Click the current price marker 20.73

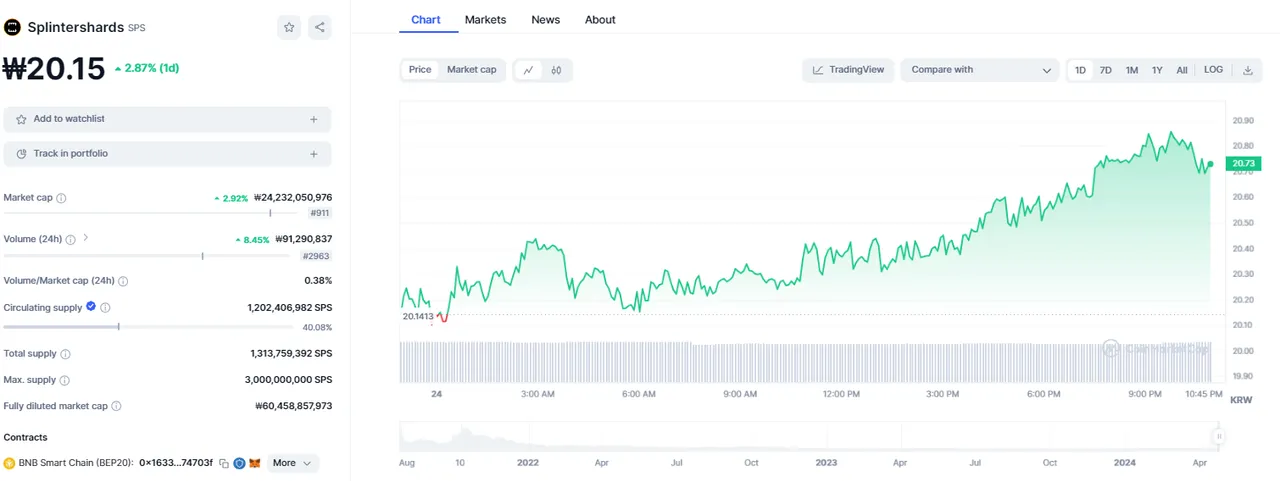tap(1244, 163)
